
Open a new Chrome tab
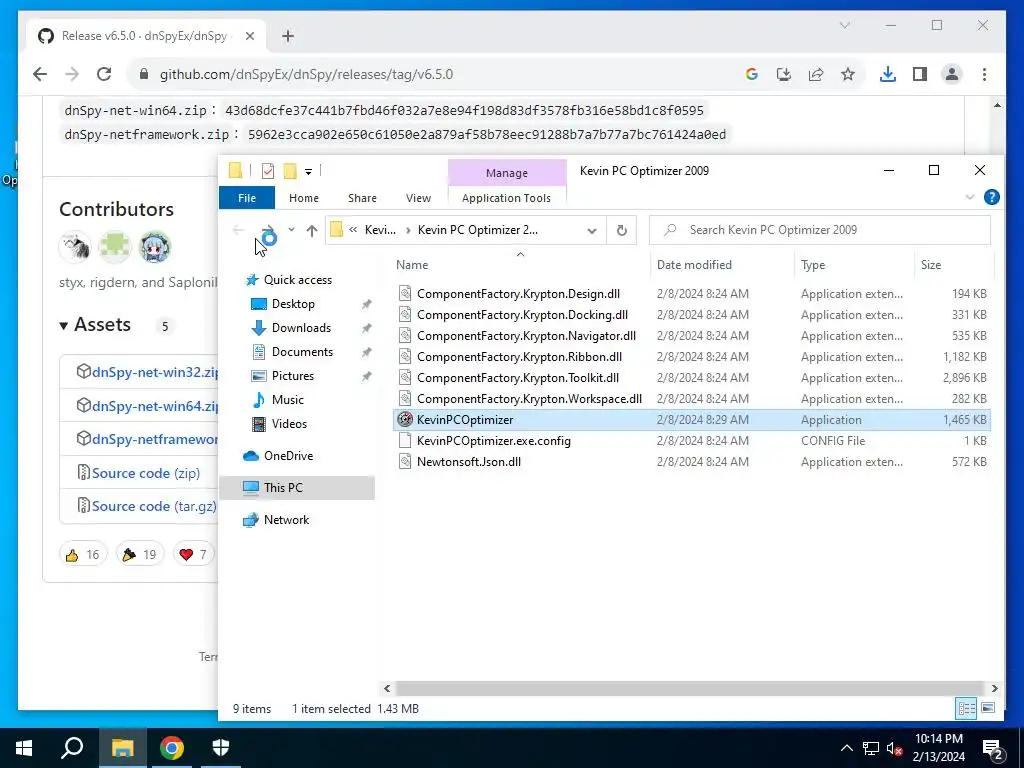(288, 36)
